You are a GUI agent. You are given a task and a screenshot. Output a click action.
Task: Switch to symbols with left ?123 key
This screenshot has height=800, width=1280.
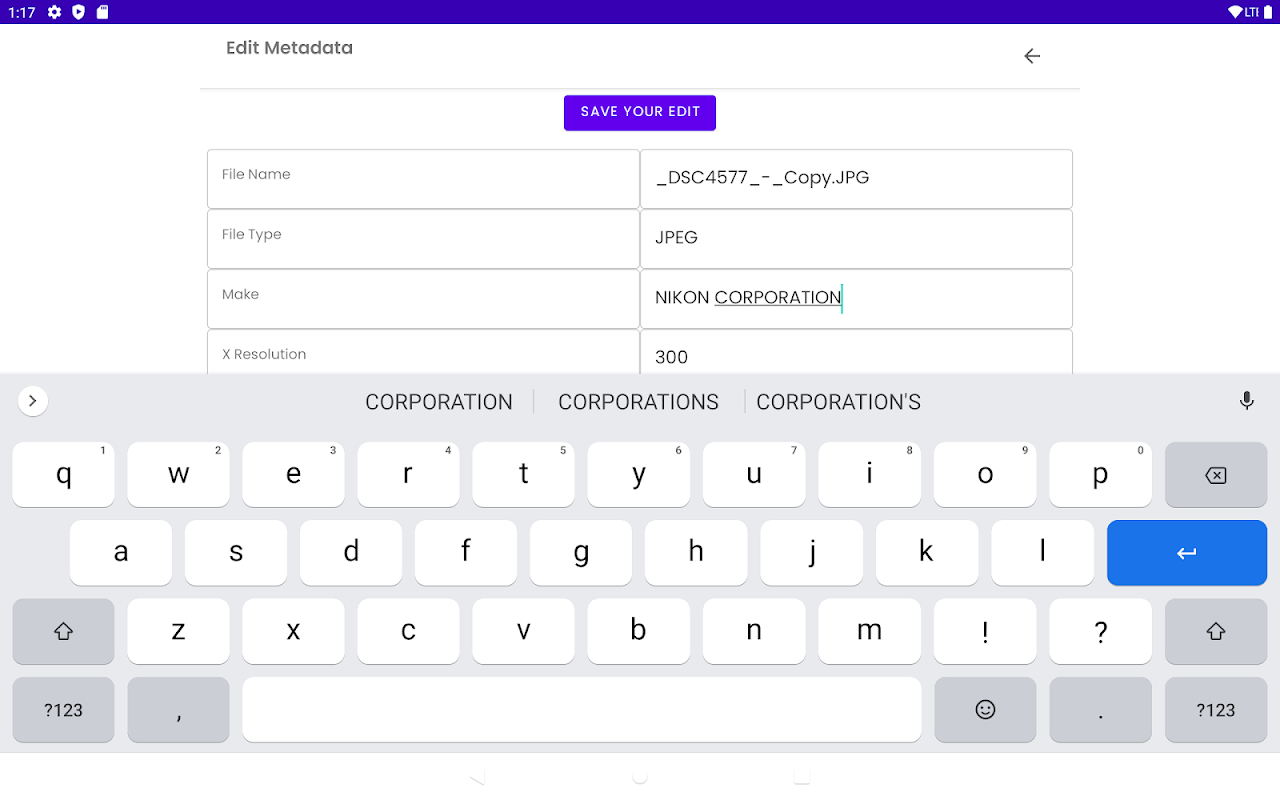63,710
